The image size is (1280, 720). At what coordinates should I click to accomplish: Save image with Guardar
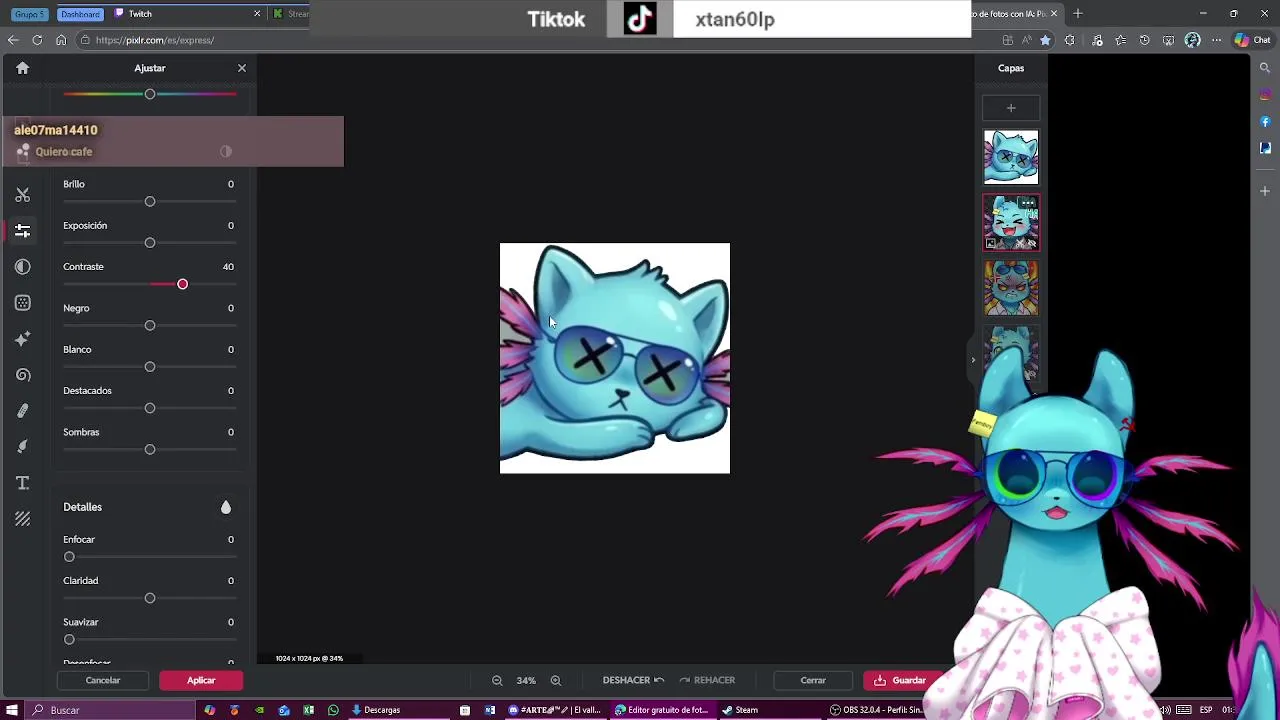(x=903, y=680)
